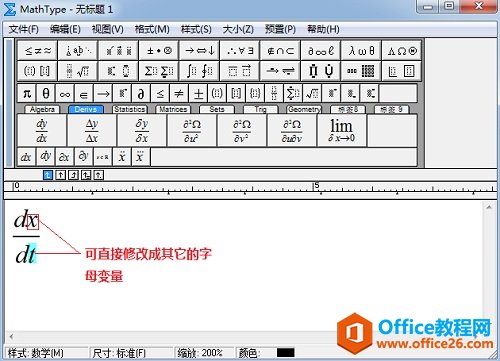Viewport: 500px width, 361px height.
Task: Select the decimal tab stop type
Action: click(99, 175)
